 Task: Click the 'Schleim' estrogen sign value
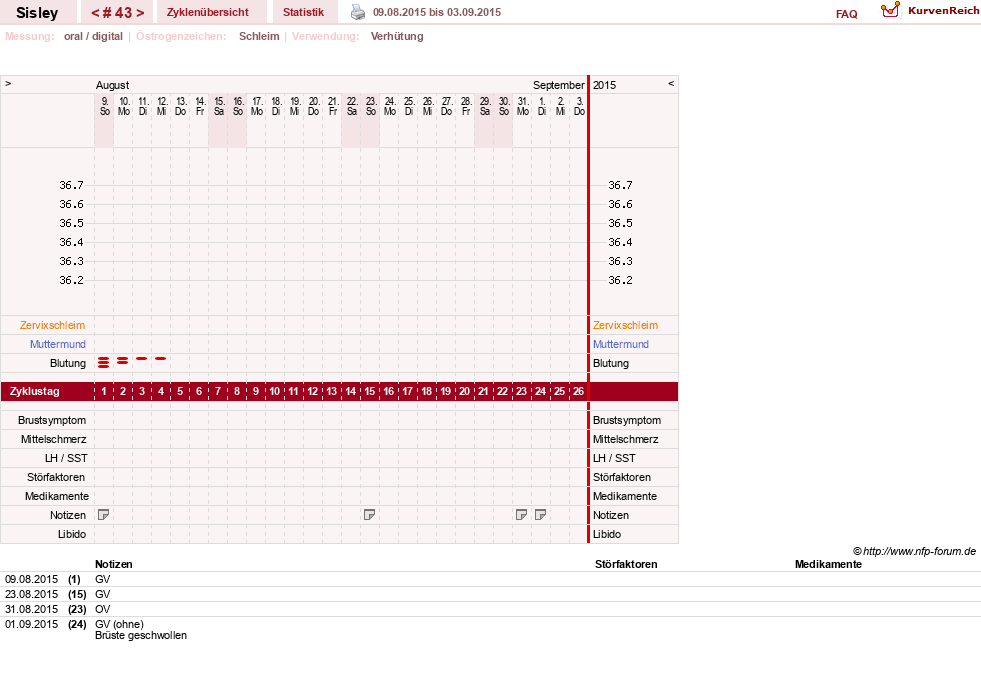coord(259,36)
